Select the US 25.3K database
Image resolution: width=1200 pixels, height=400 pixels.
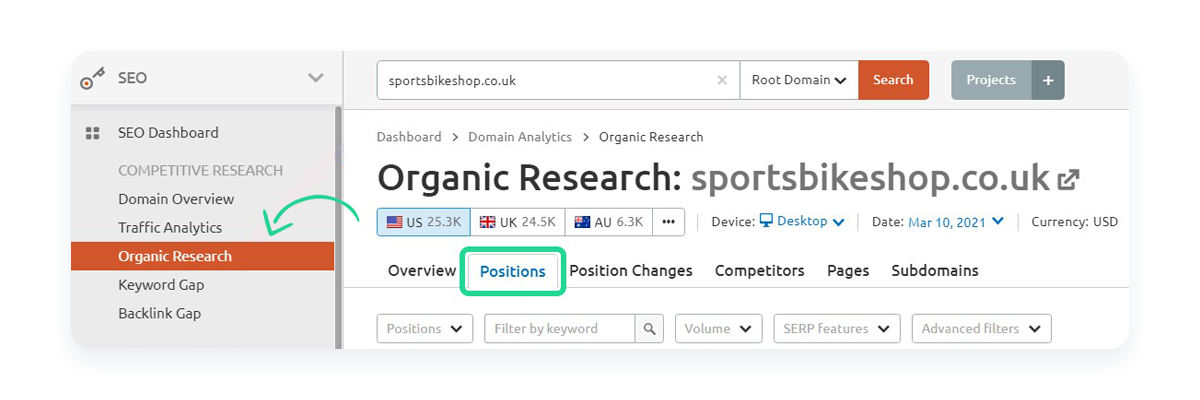(x=424, y=222)
